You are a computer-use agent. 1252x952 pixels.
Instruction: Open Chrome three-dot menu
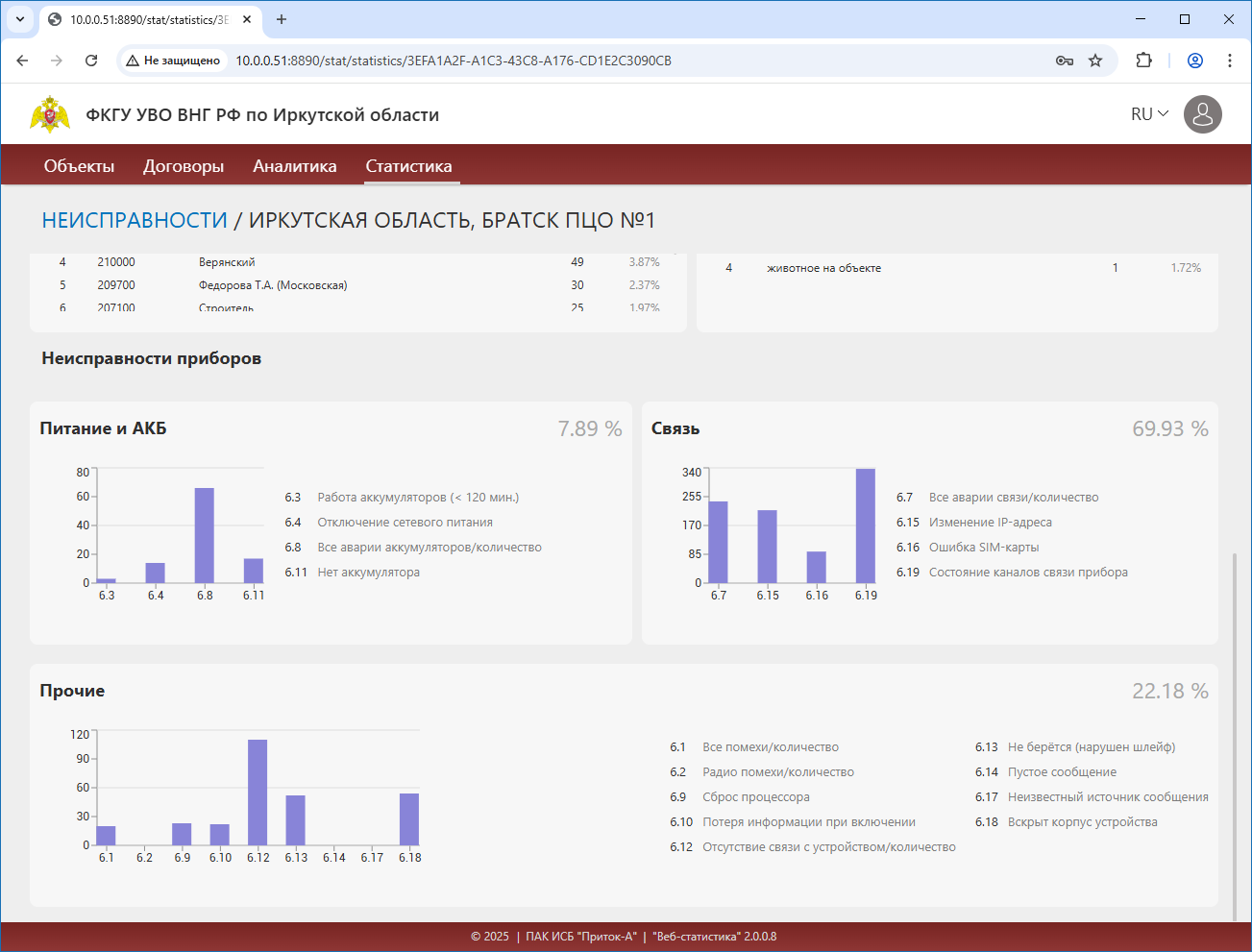(x=1230, y=61)
